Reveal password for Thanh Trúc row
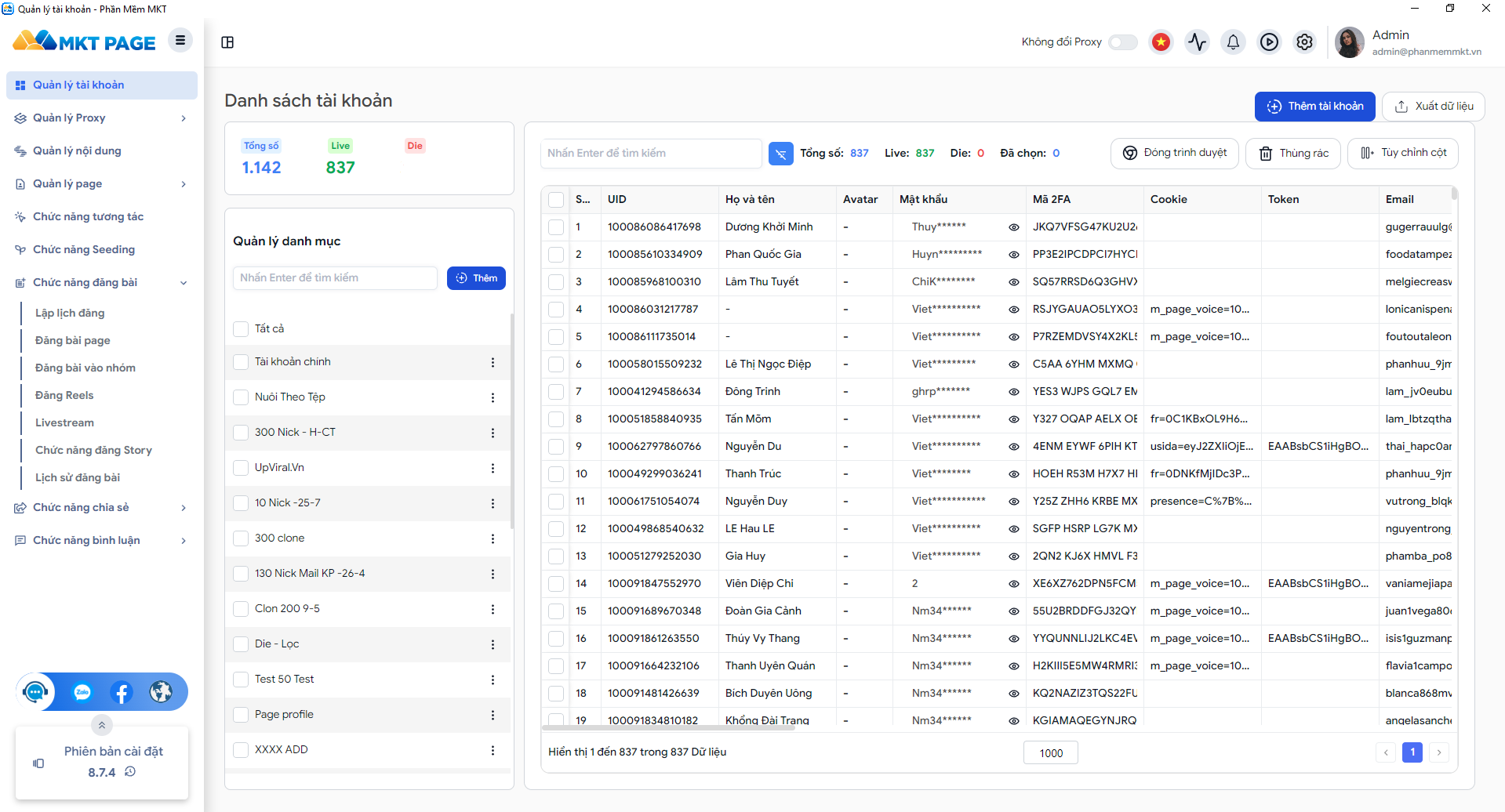 1014,474
